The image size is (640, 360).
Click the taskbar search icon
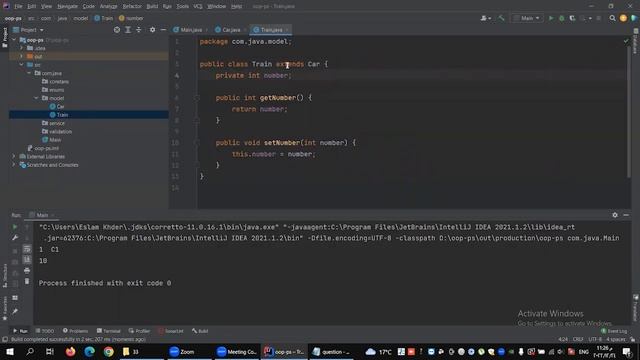click(x=30, y=351)
